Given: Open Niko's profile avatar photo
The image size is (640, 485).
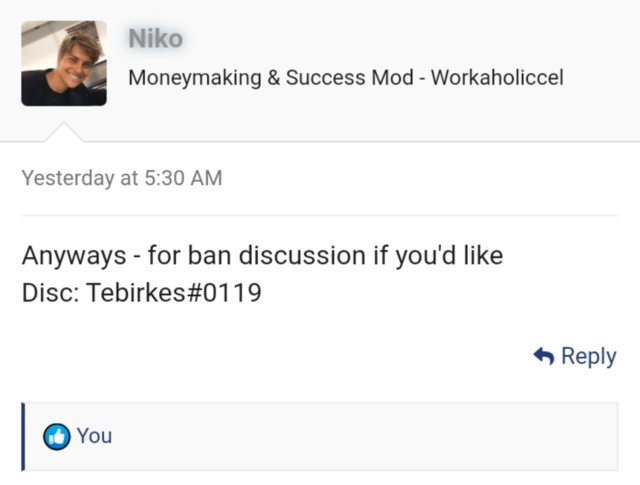Looking at the screenshot, I should coord(64,63).
